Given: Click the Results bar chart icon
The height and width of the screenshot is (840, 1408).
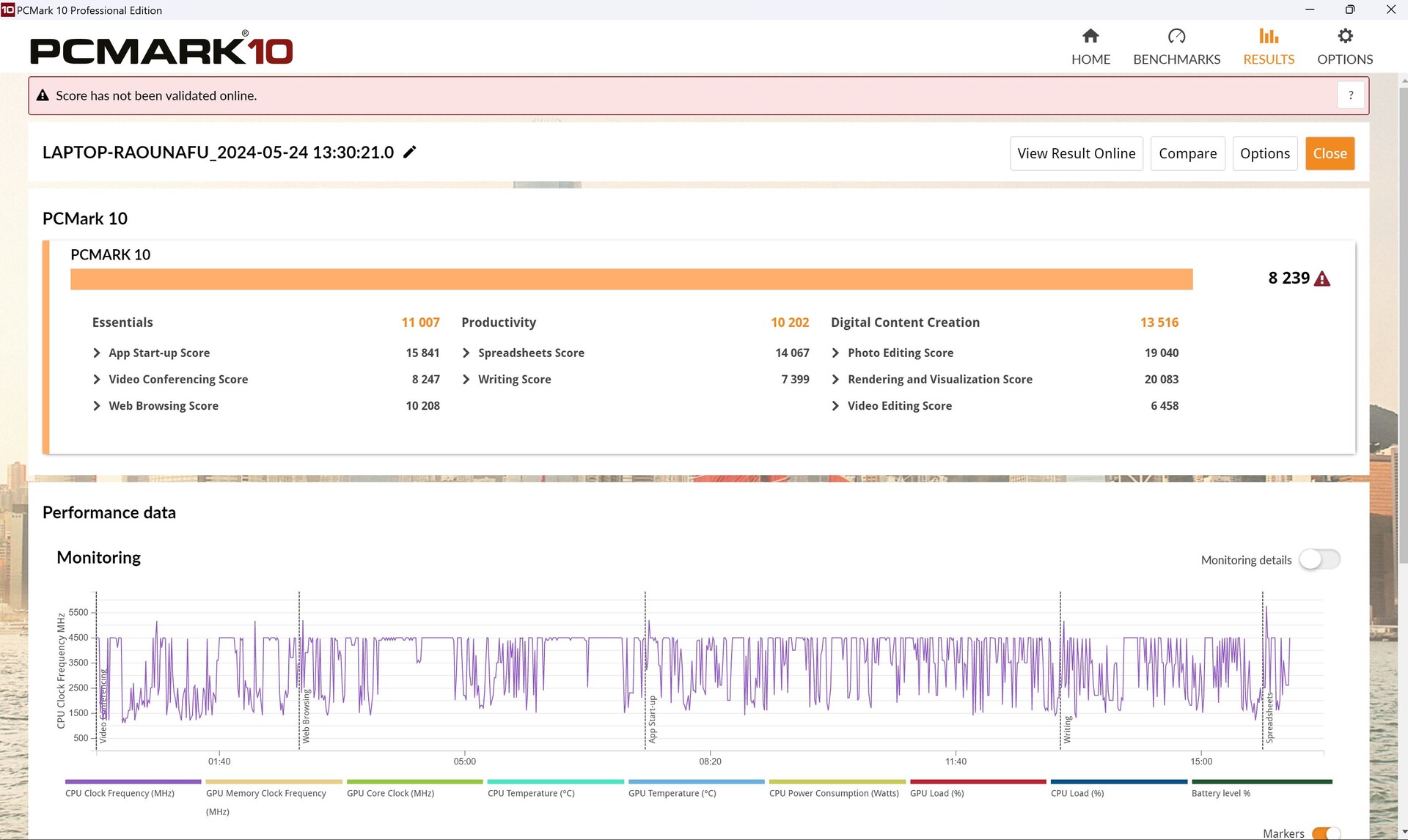Looking at the screenshot, I should coord(1269,37).
